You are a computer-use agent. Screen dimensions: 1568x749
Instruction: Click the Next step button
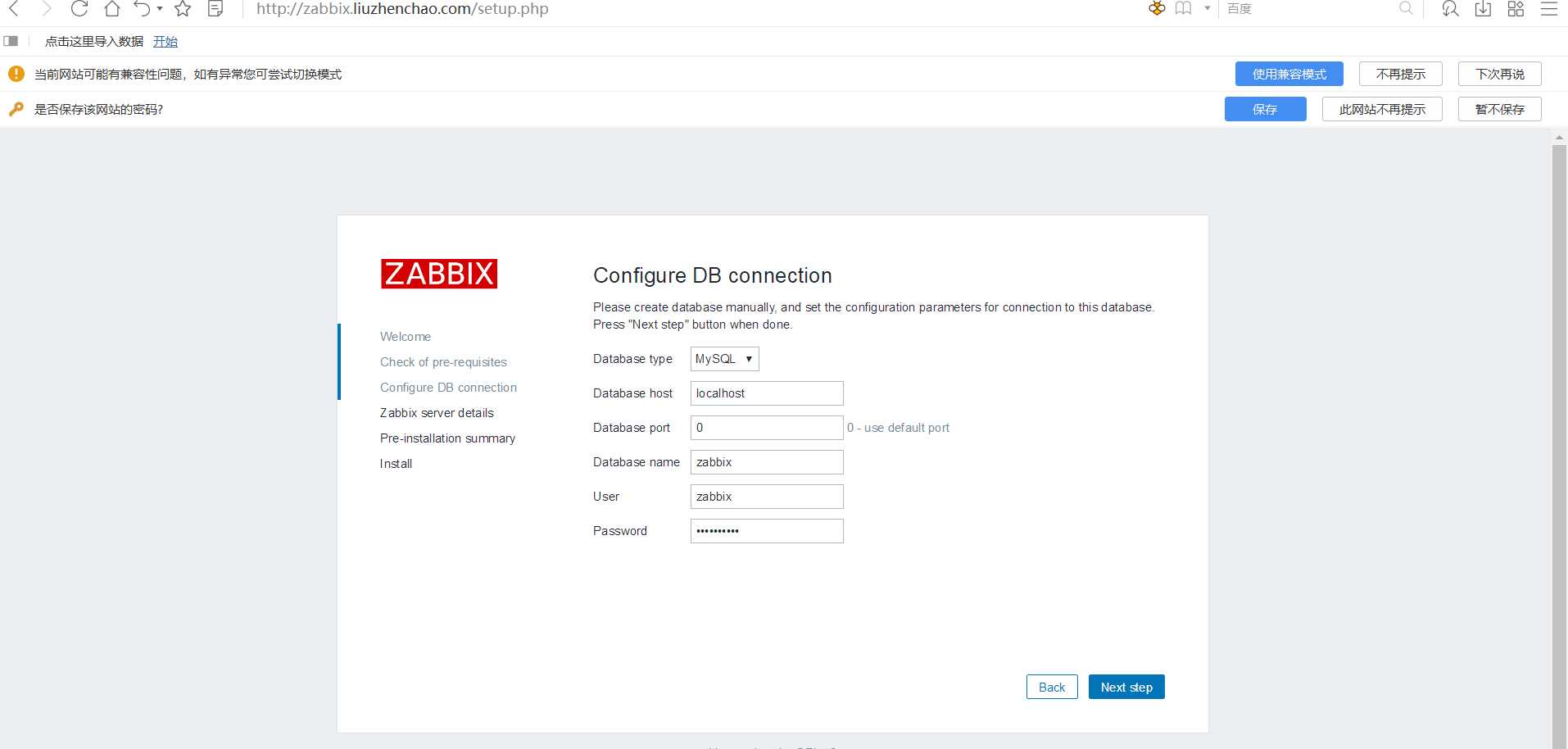click(1126, 687)
